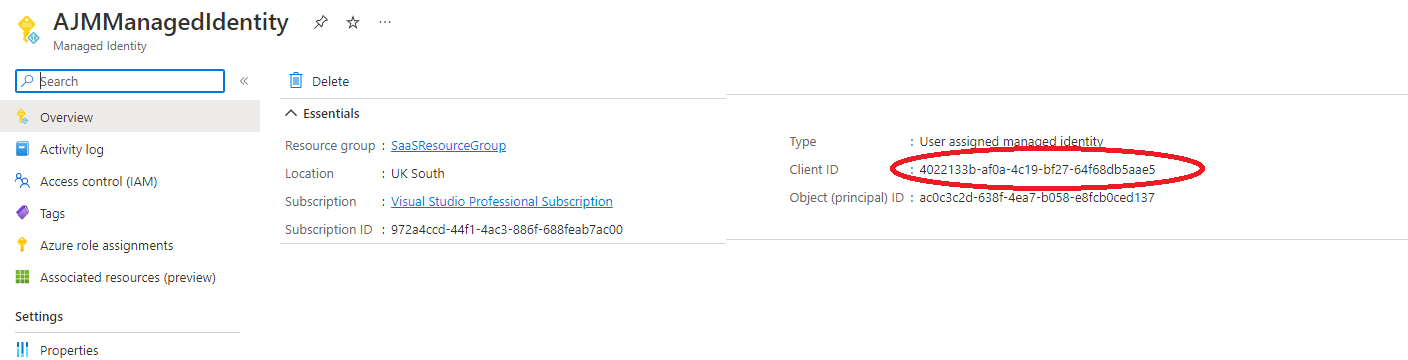Mark resource as favorite with star icon
The width and height of the screenshot is (1408, 360).
353,22
